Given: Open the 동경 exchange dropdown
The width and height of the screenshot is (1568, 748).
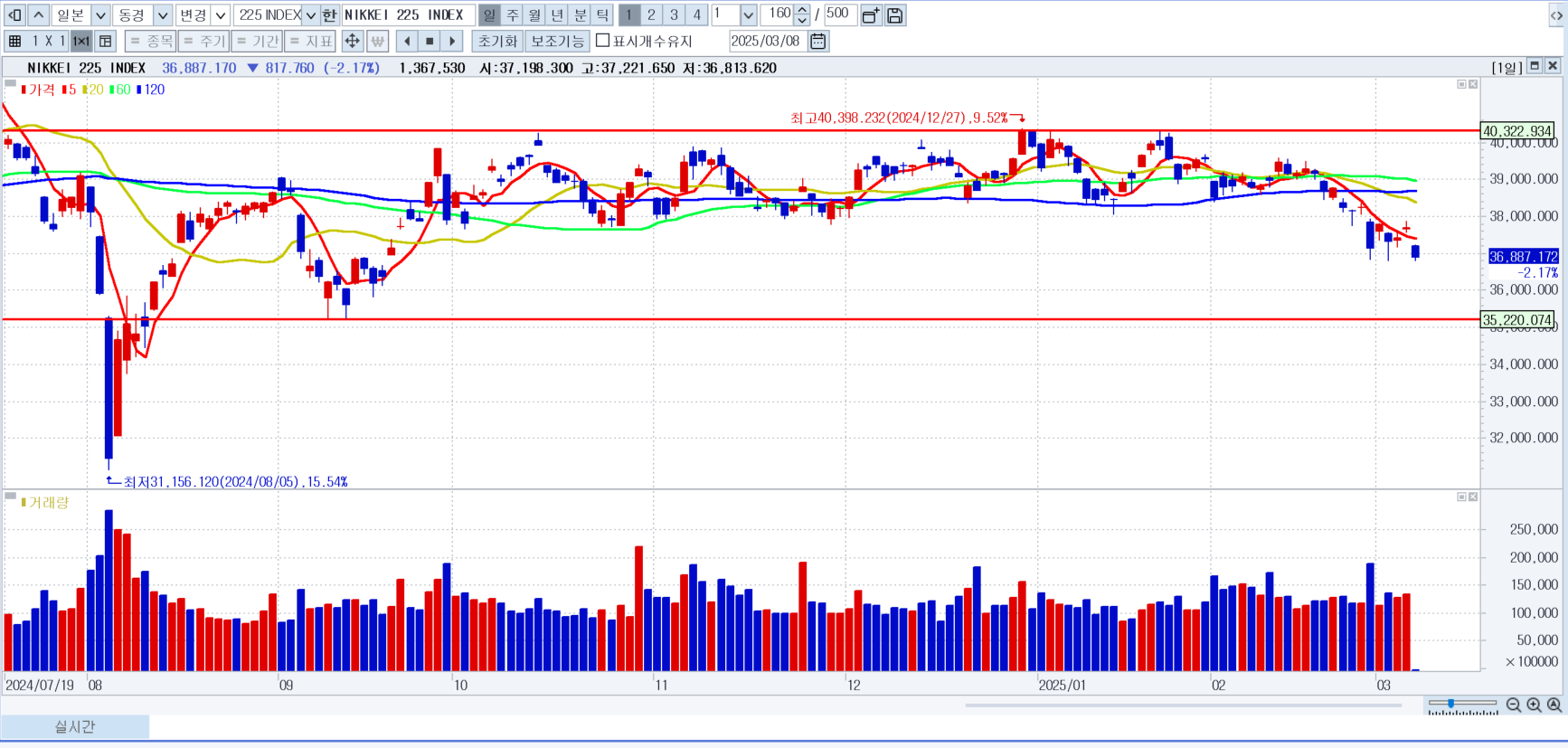Looking at the screenshot, I should pyautogui.click(x=162, y=15).
